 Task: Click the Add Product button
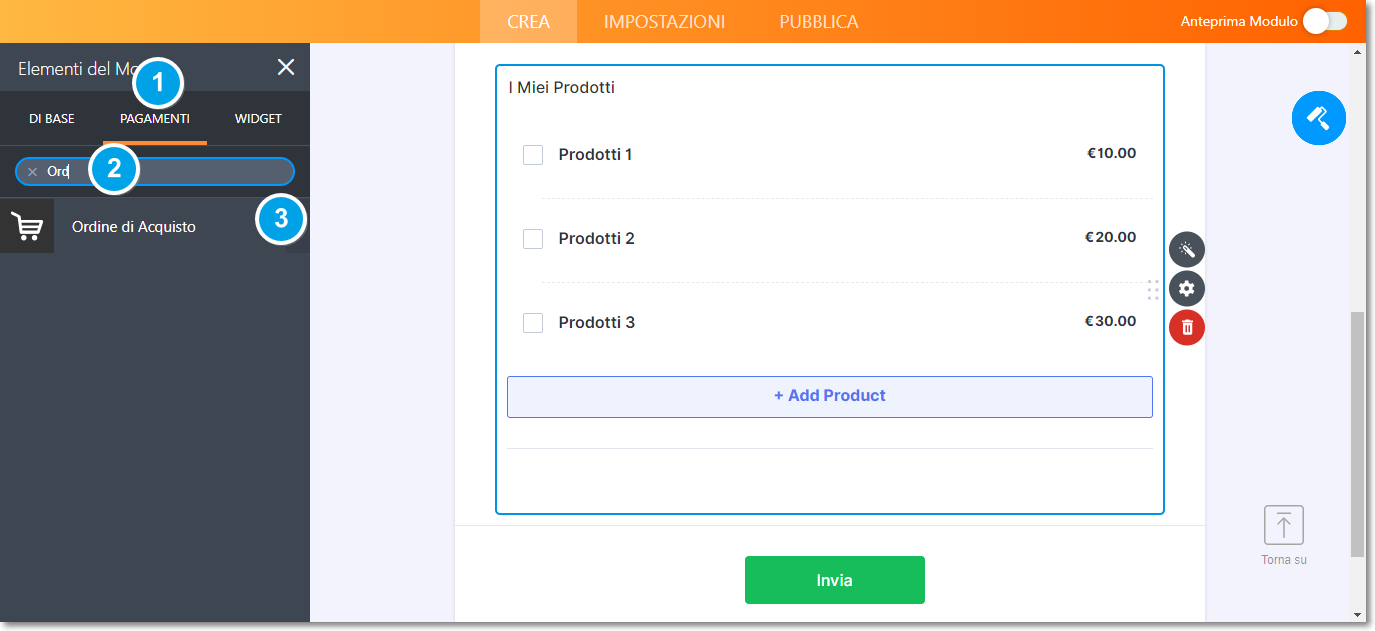click(829, 396)
